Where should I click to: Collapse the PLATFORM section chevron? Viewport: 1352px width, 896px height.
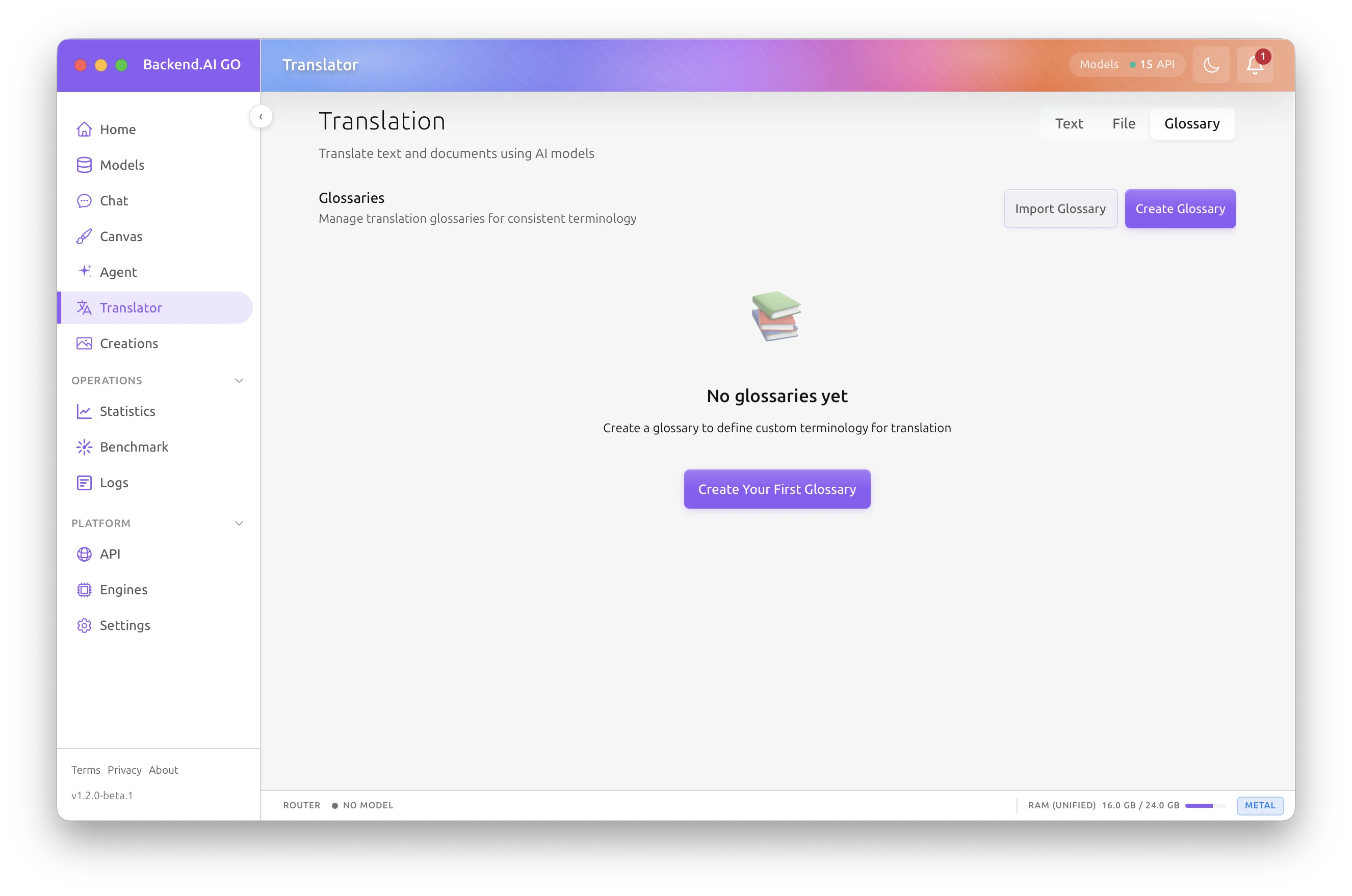[x=239, y=523]
